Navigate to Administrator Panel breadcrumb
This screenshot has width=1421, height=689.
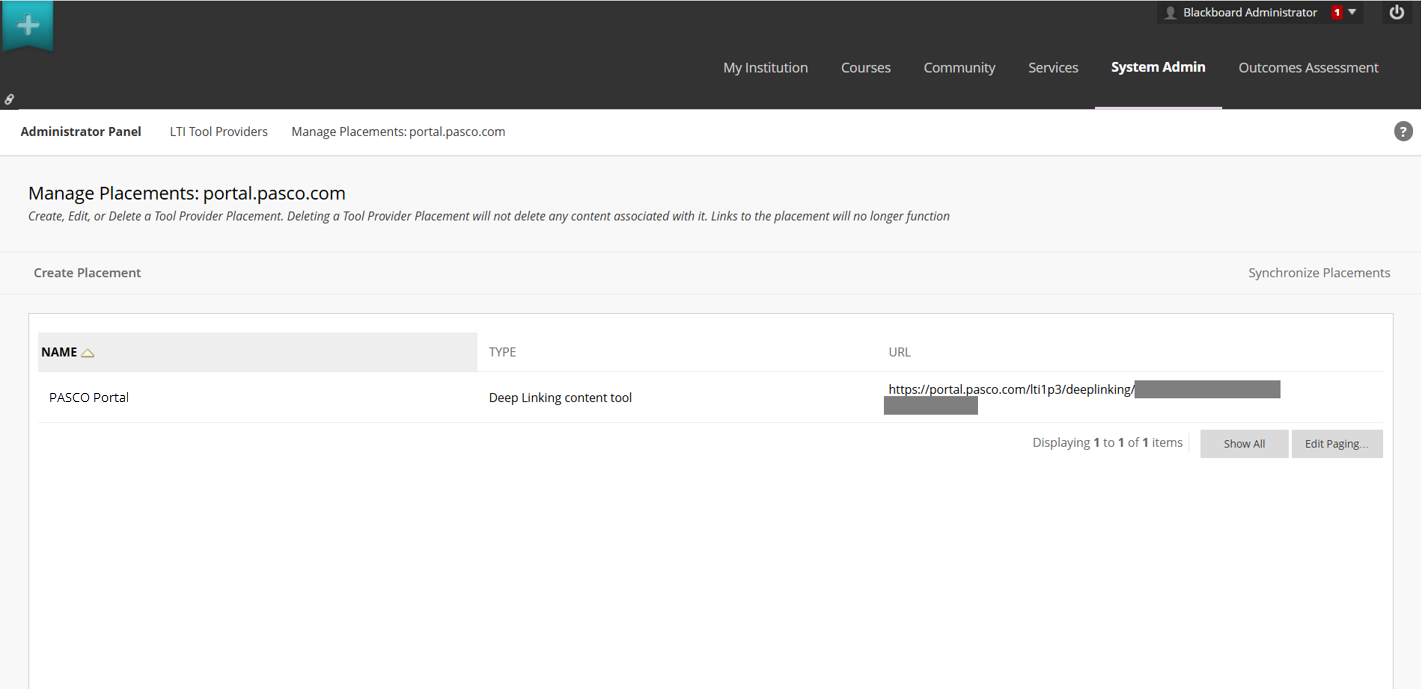click(81, 132)
